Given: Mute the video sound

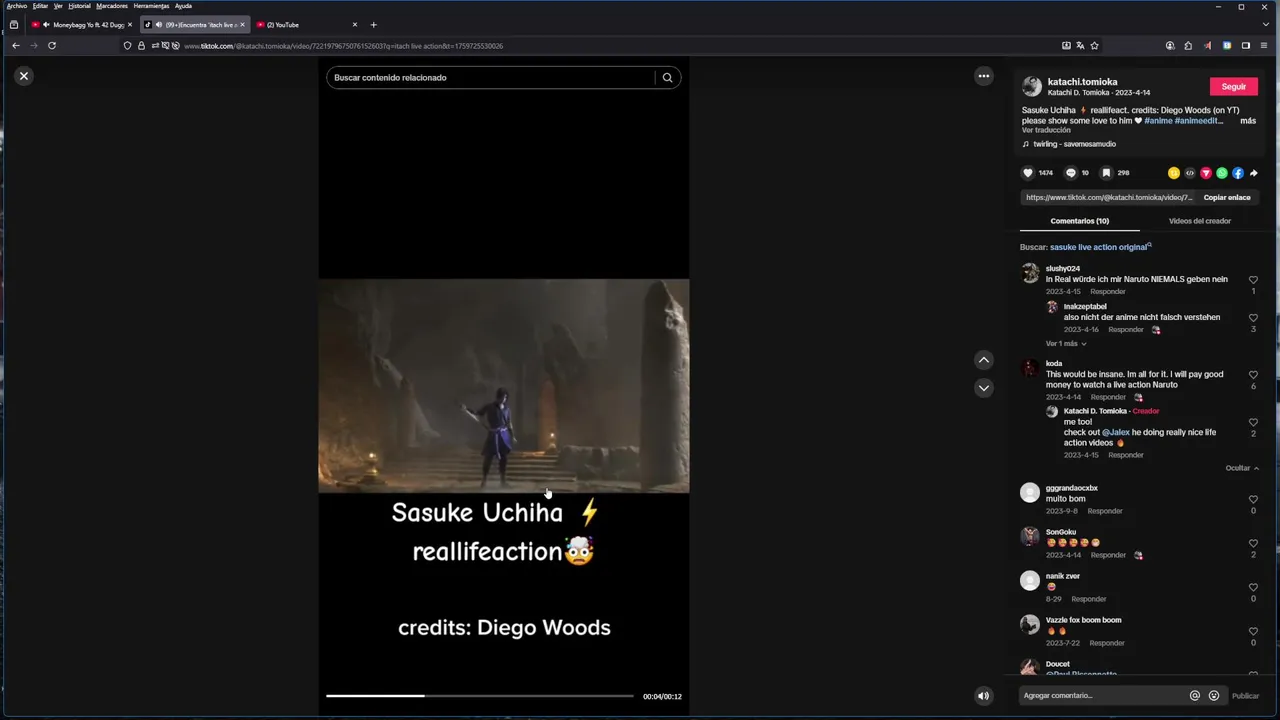Looking at the screenshot, I should click(984, 696).
